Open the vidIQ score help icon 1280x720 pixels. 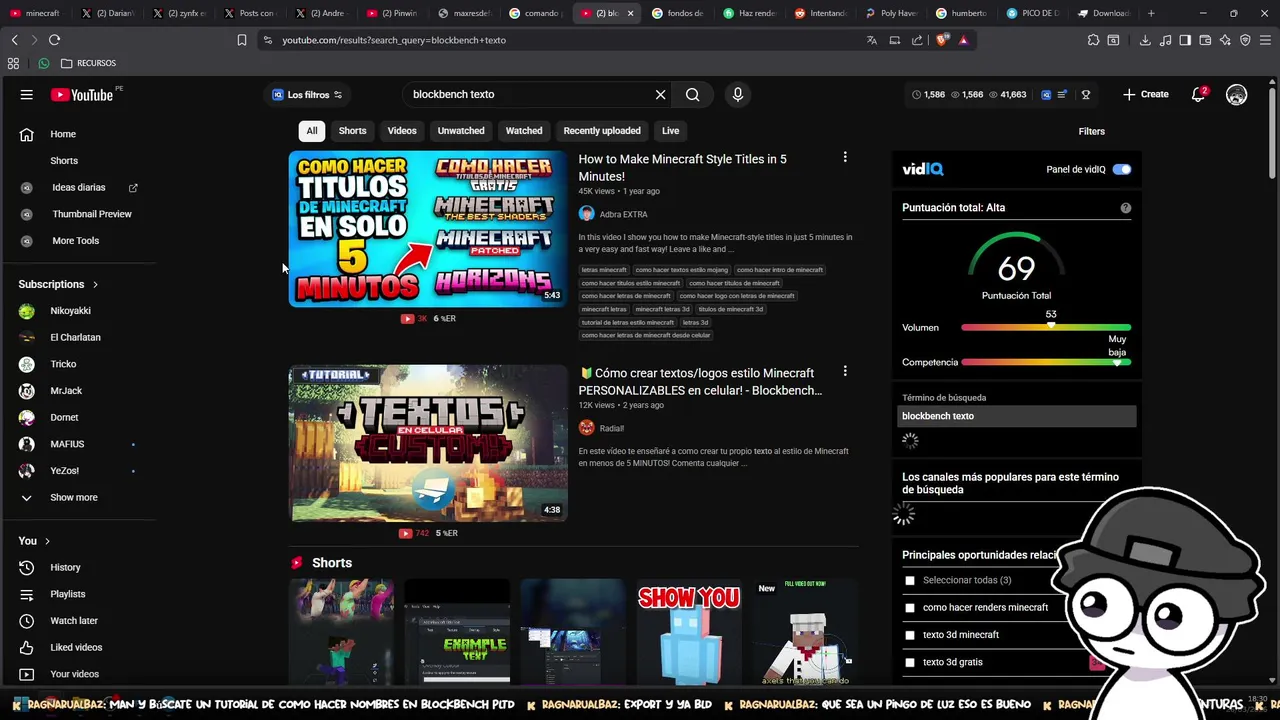(x=1126, y=208)
